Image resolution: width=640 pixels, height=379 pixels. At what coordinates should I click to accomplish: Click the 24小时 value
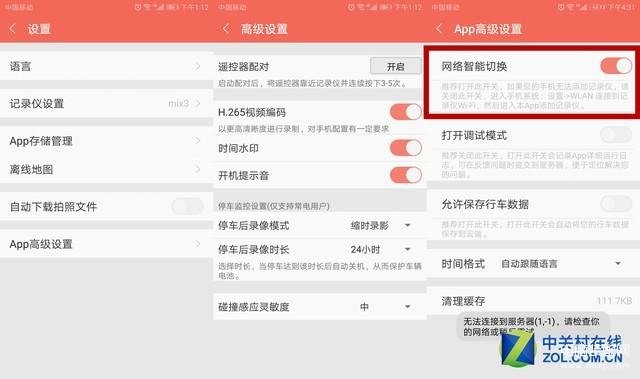tap(365, 249)
